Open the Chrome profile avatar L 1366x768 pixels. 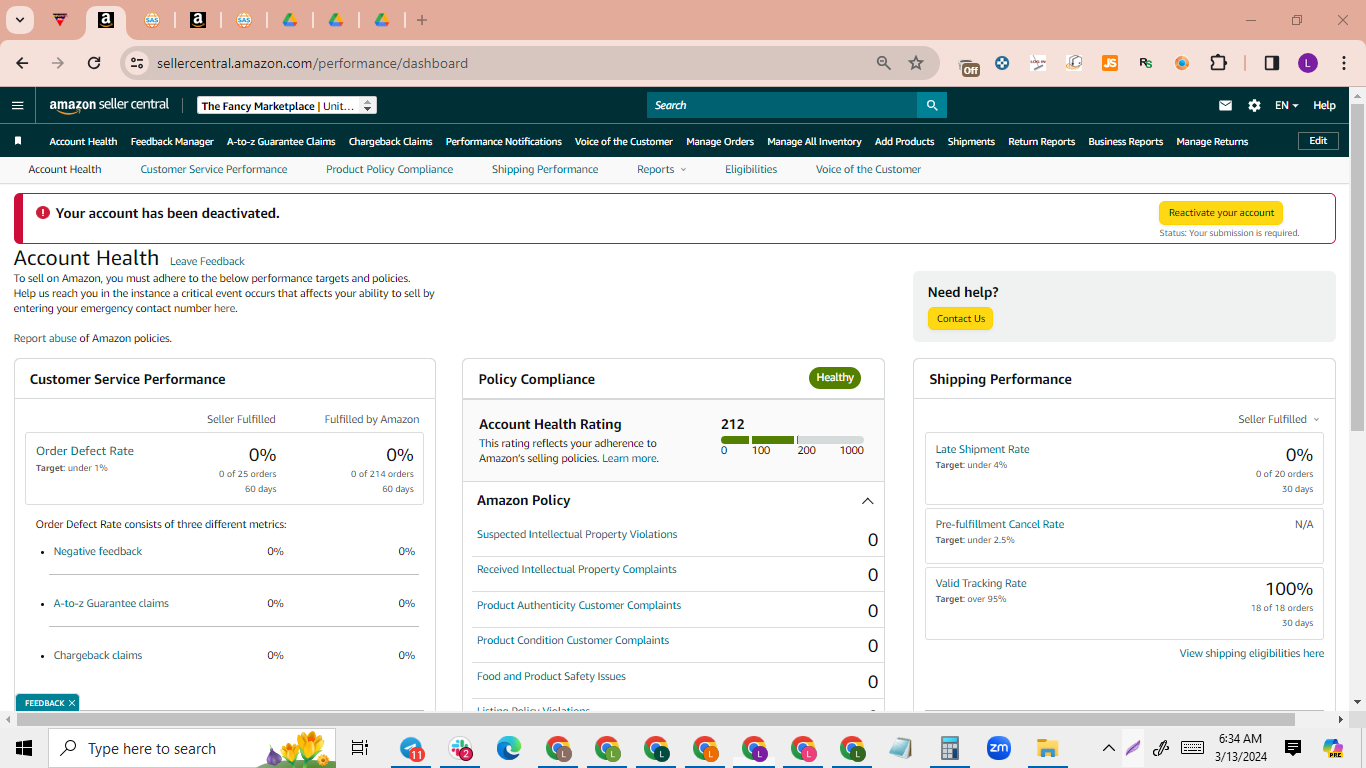coord(1308,63)
